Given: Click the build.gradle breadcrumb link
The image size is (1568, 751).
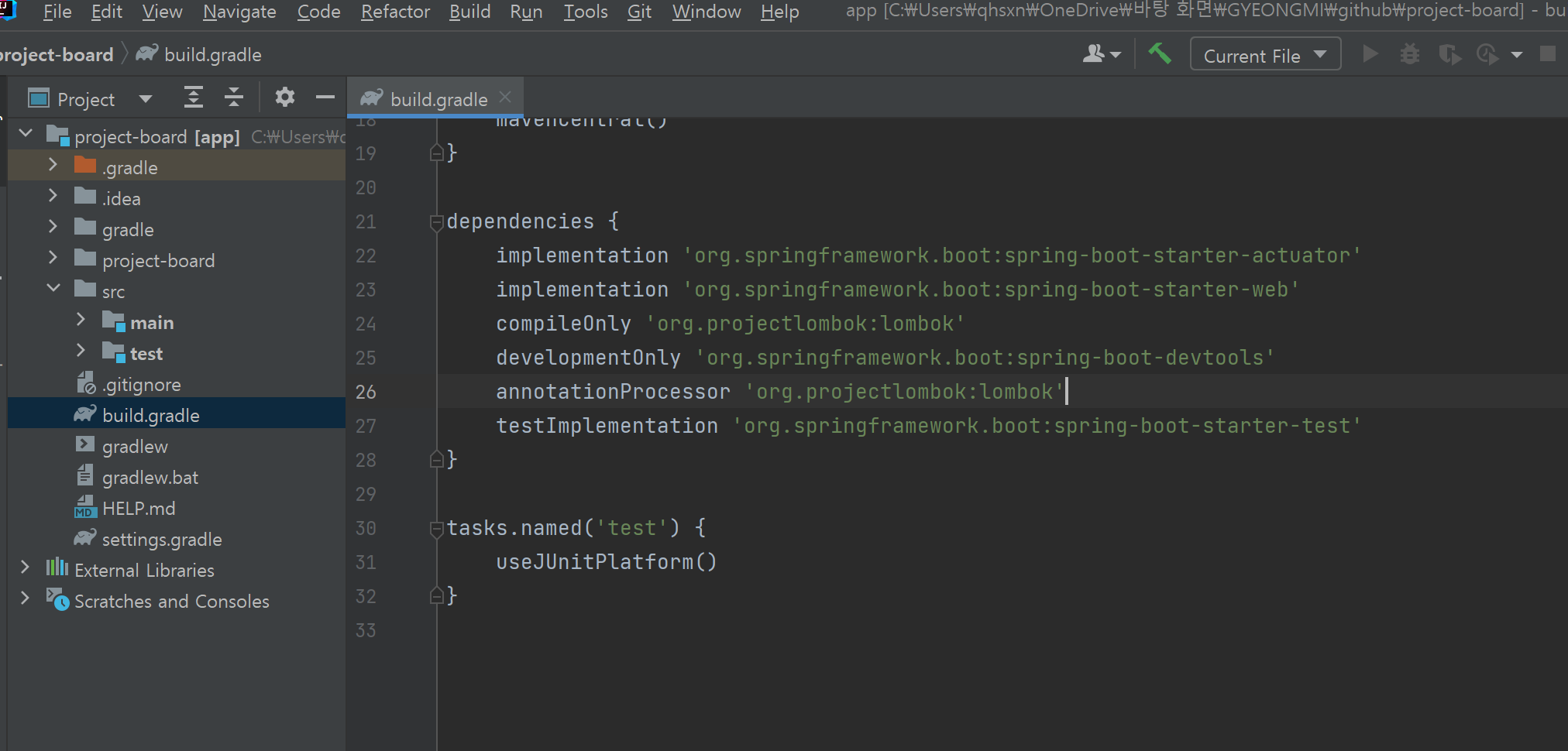Looking at the screenshot, I should [212, 53].
